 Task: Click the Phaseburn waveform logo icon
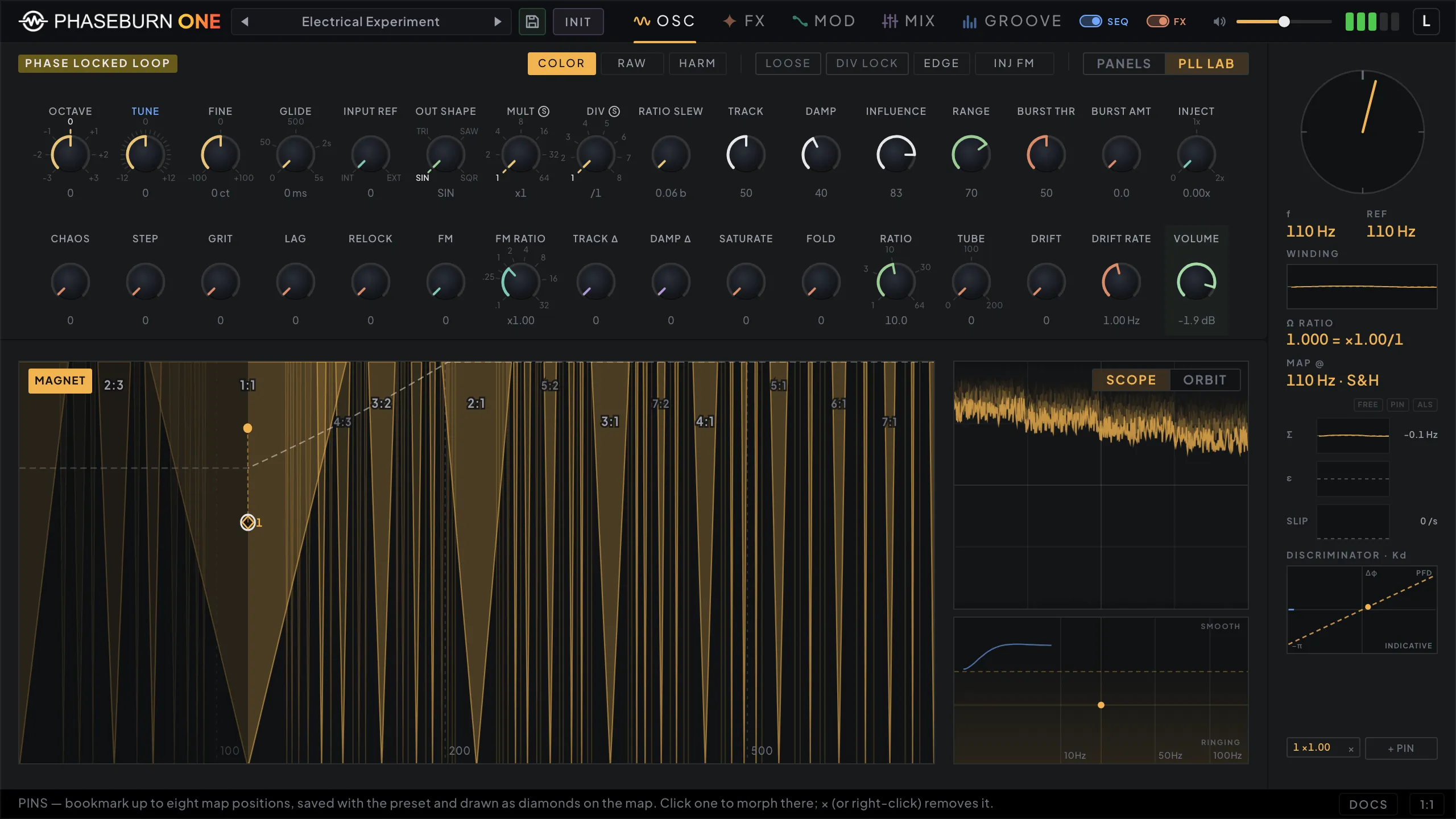(x=33, y=22)
